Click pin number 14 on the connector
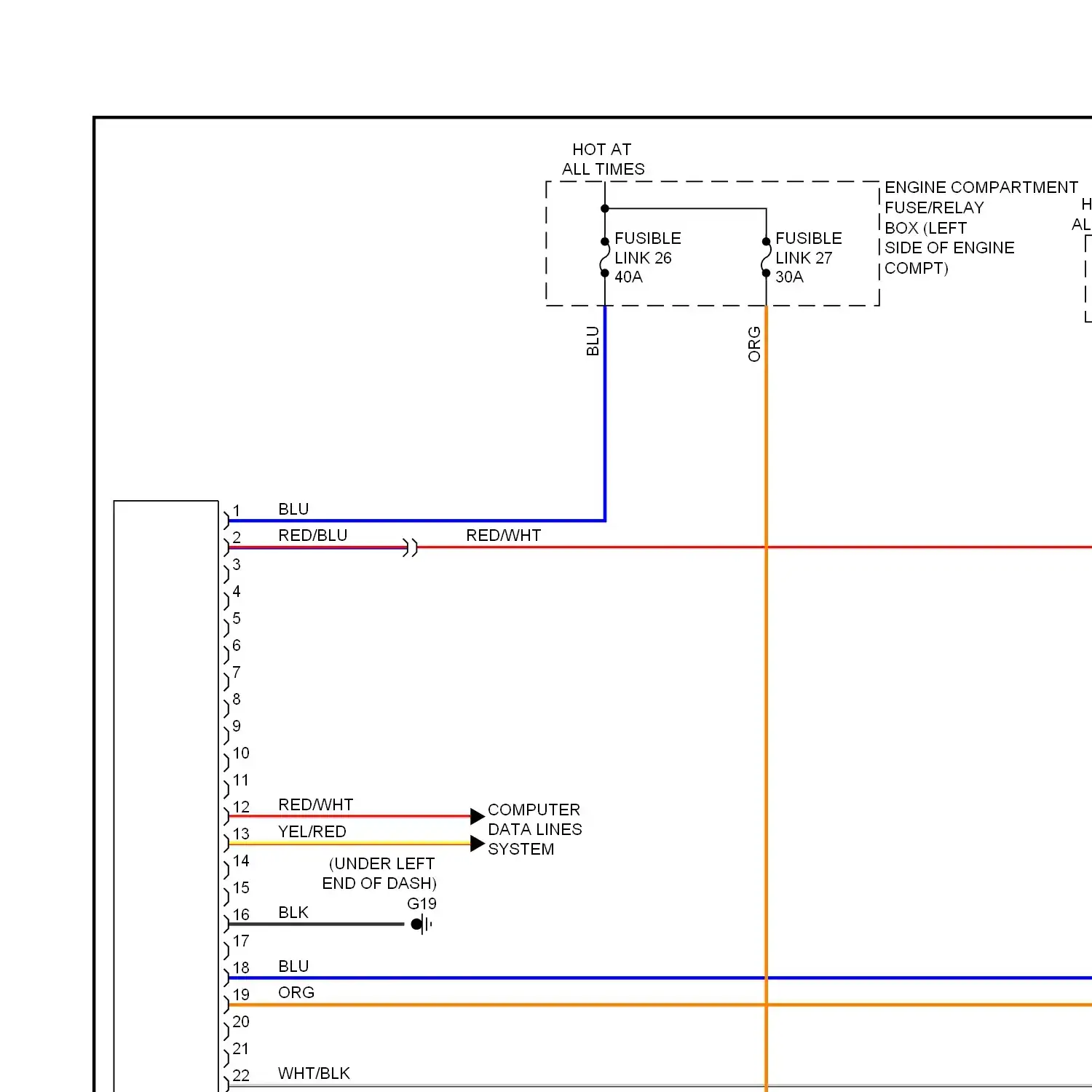Screen dimensions: 1092x1092 pyautogui.click(x=241, y=860)
